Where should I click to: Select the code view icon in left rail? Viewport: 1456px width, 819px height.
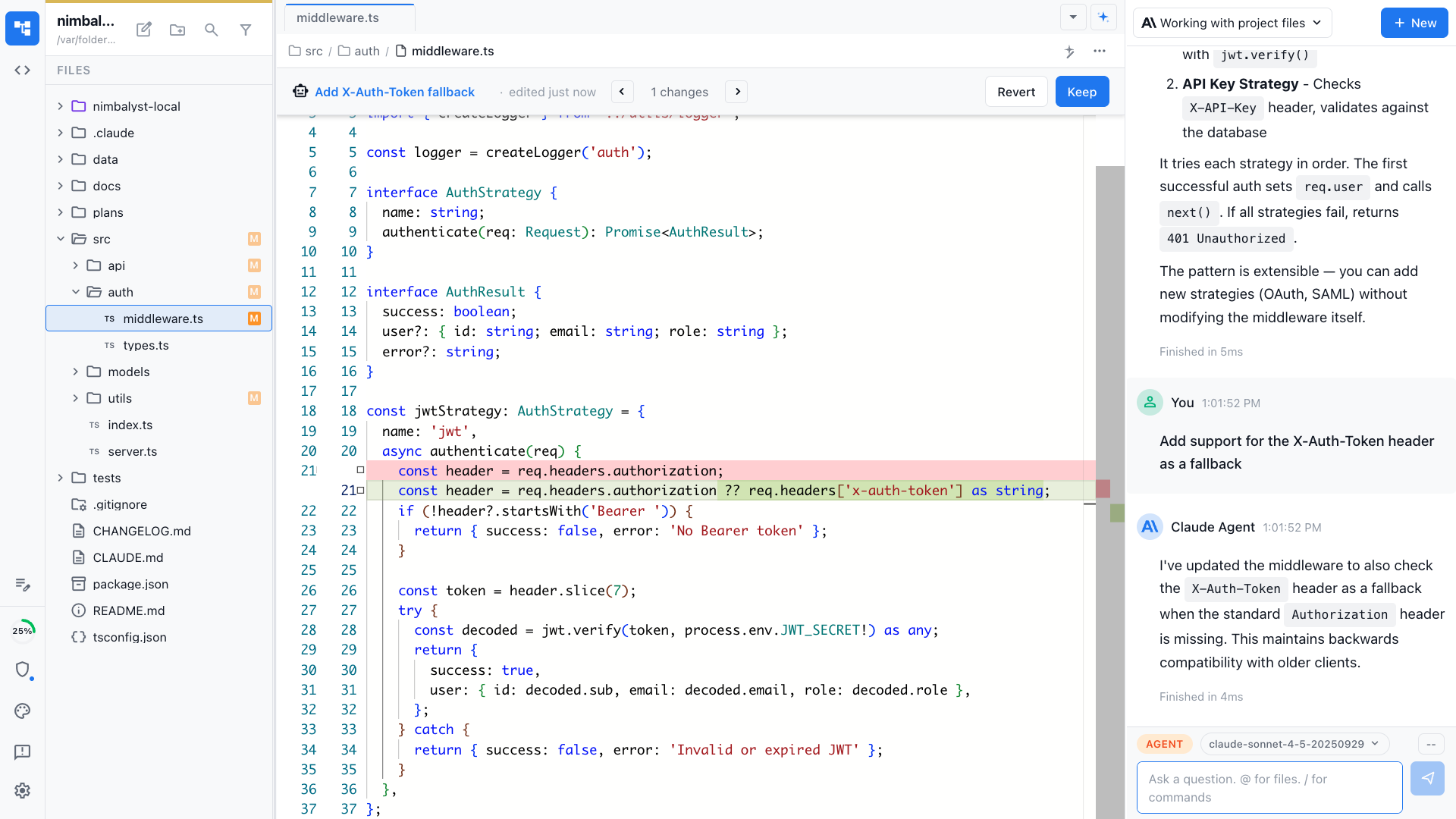coord(22,70)
